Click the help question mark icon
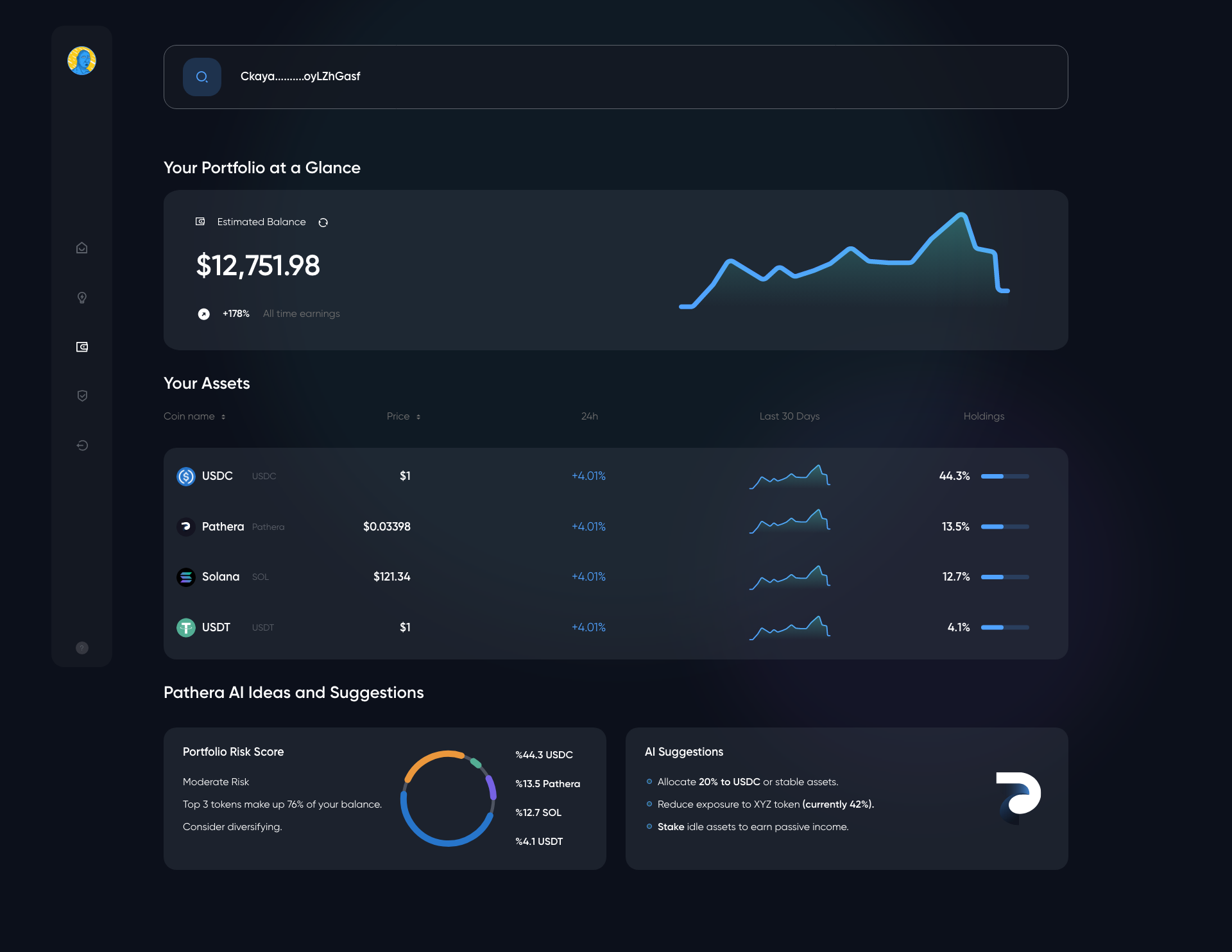The width and height of the screenshot is (1232, 952). [x=82, y=648]
